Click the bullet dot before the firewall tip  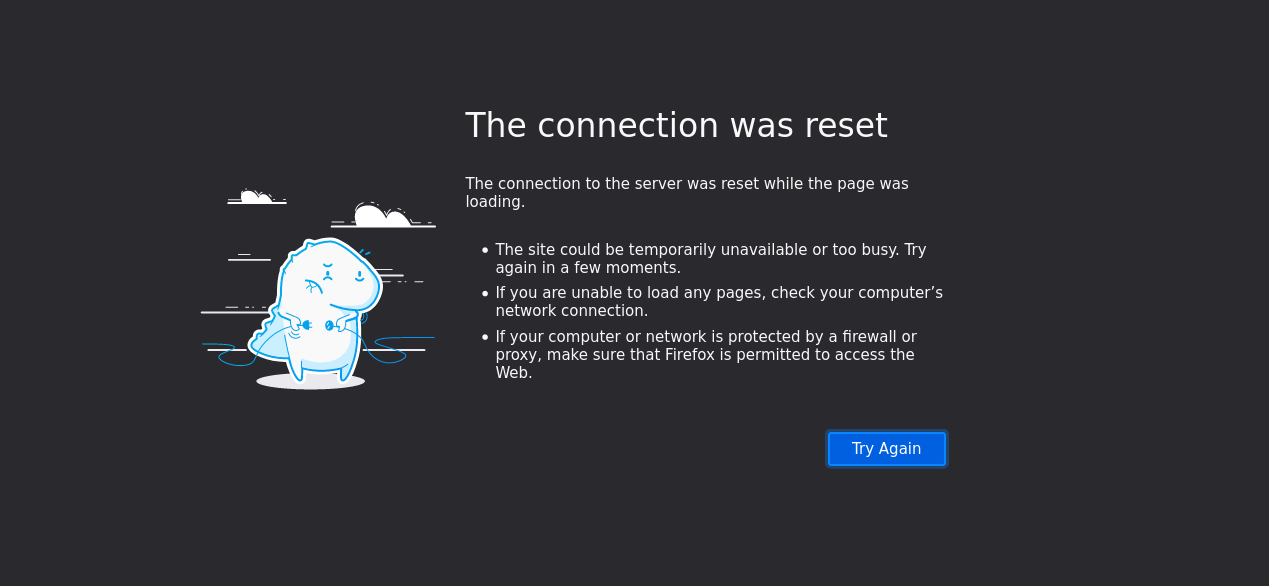pyautogui.click(x=485, y=338)
